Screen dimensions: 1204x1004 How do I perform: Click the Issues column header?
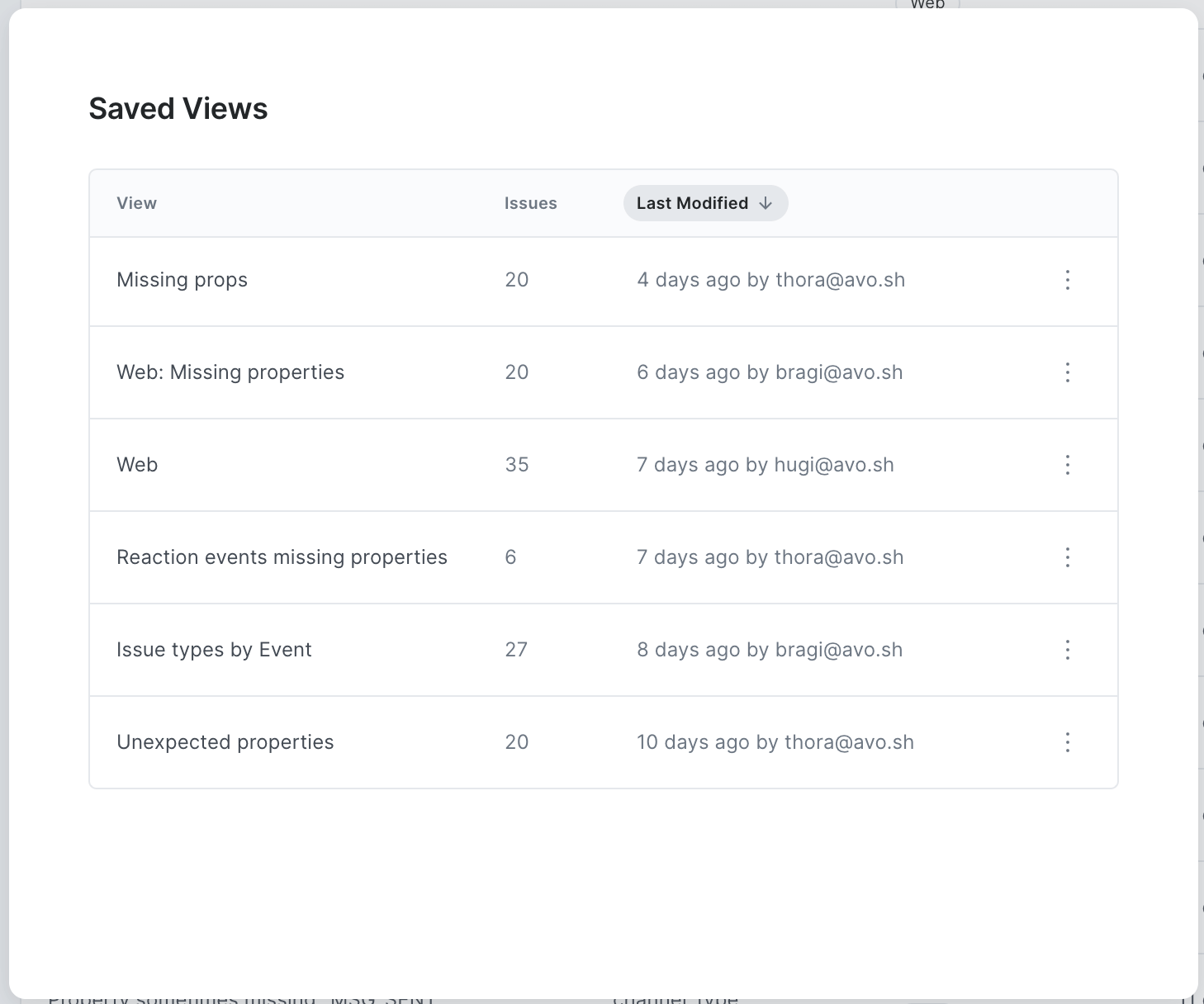pyautogui.click(x=530, y=203)
